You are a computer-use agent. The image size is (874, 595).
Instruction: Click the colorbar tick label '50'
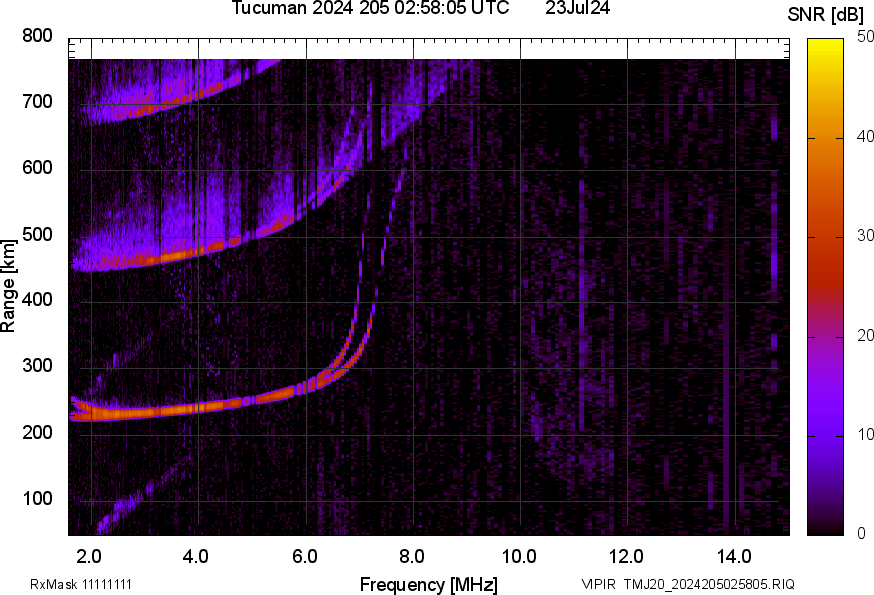pos(865,37)
